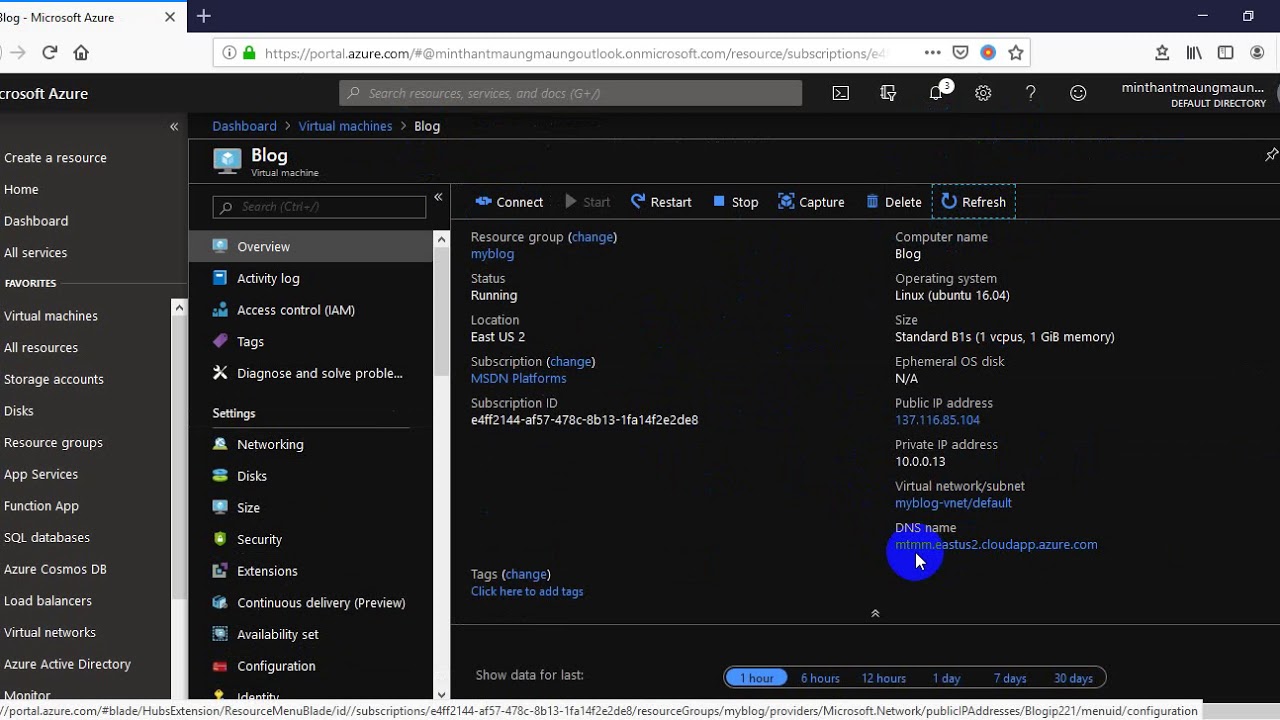The image size is (1280, 720).
Task: Select 7 days data range
Action: pyautogui.click(x=1010, y=678)
